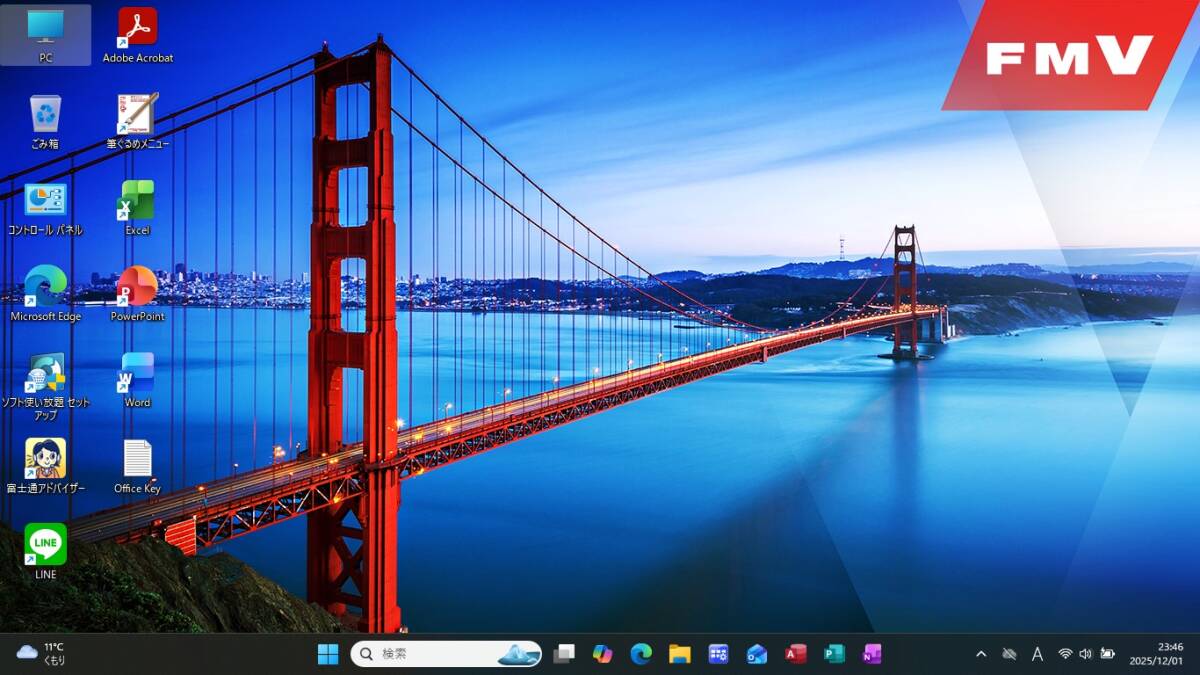Select the Excel desktop icon
This screenshot has height=675, width=1200.
137,201
